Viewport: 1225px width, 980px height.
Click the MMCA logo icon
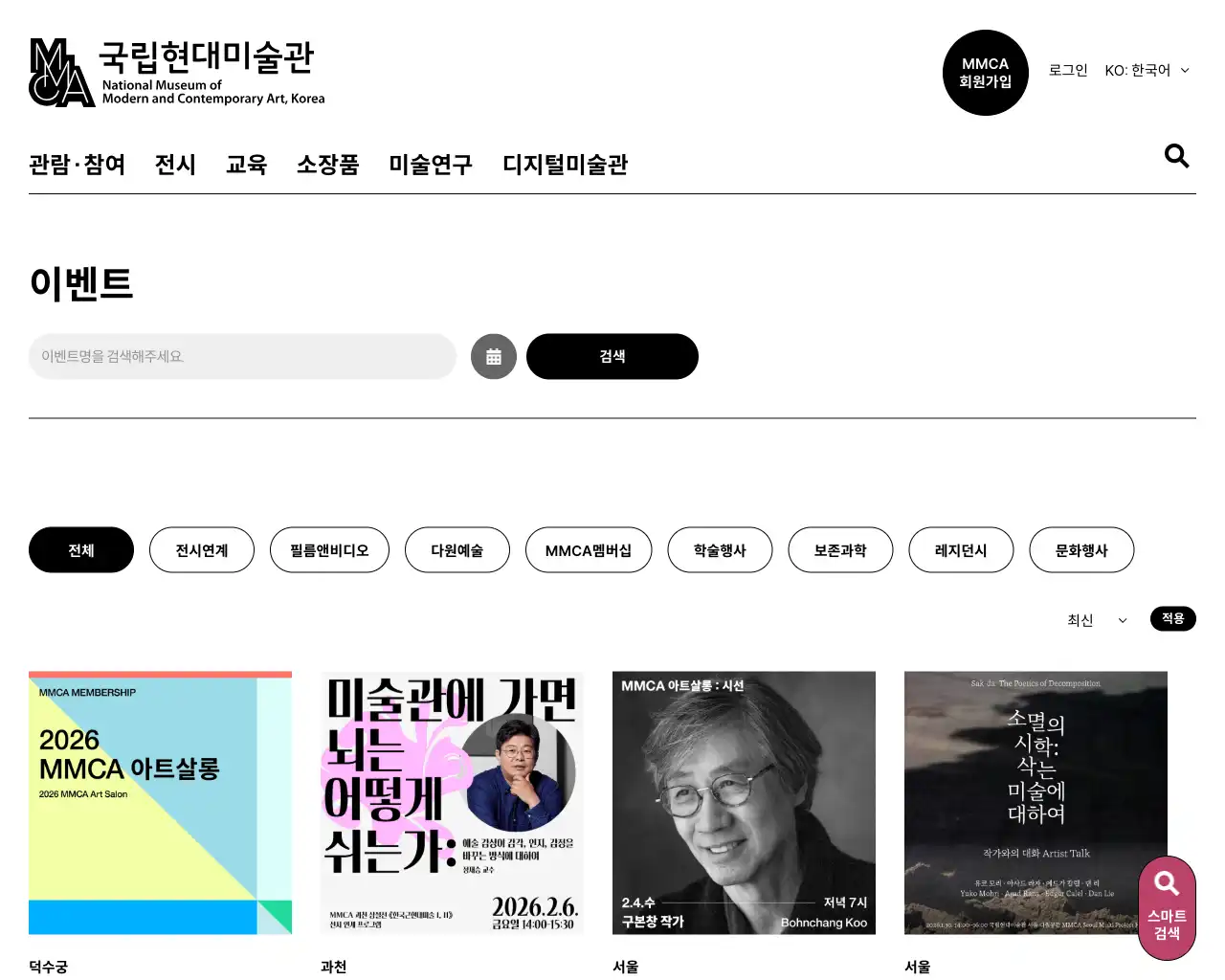[x=62, y=73]
